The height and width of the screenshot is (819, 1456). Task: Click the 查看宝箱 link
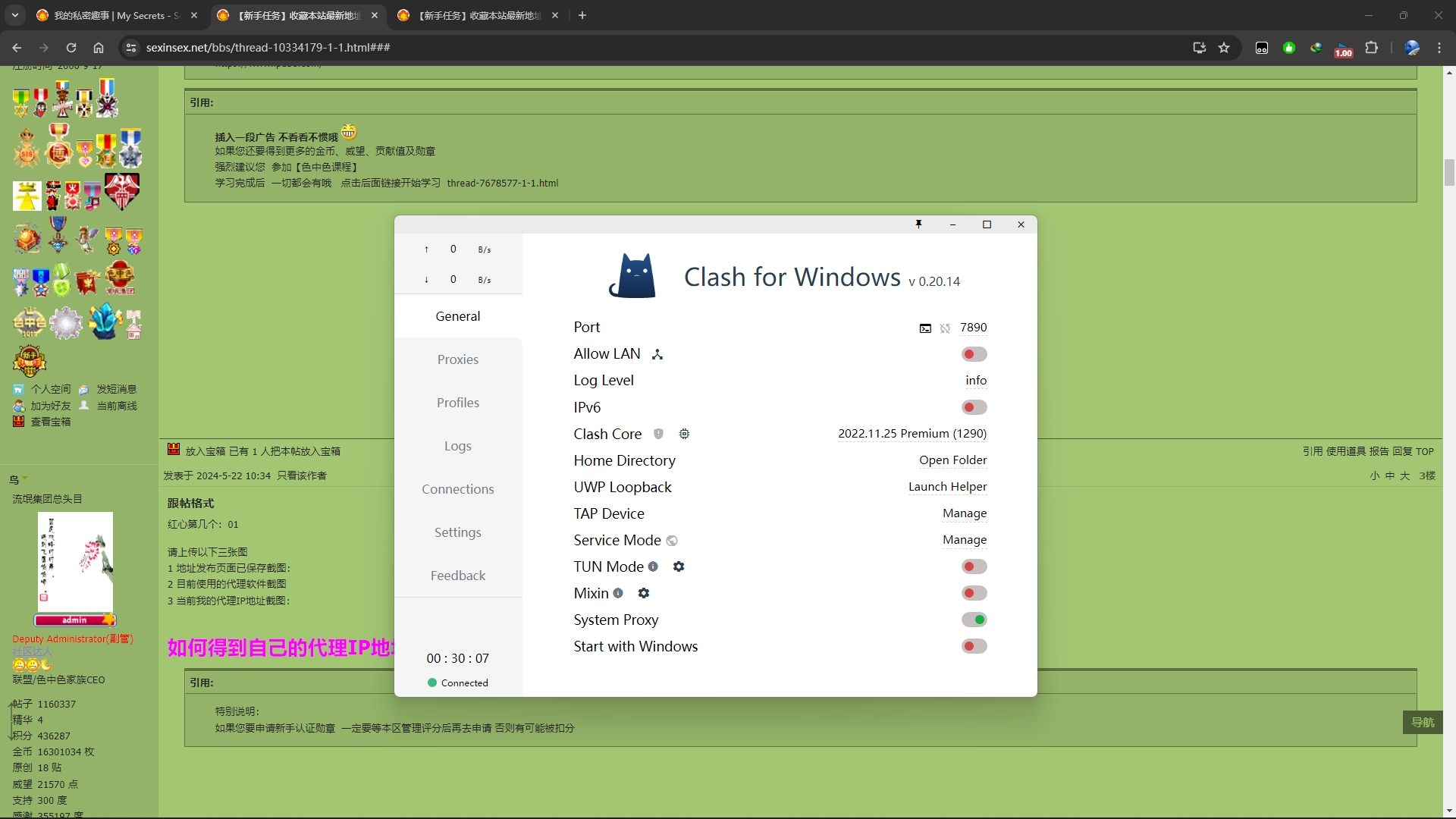(51, 422)
